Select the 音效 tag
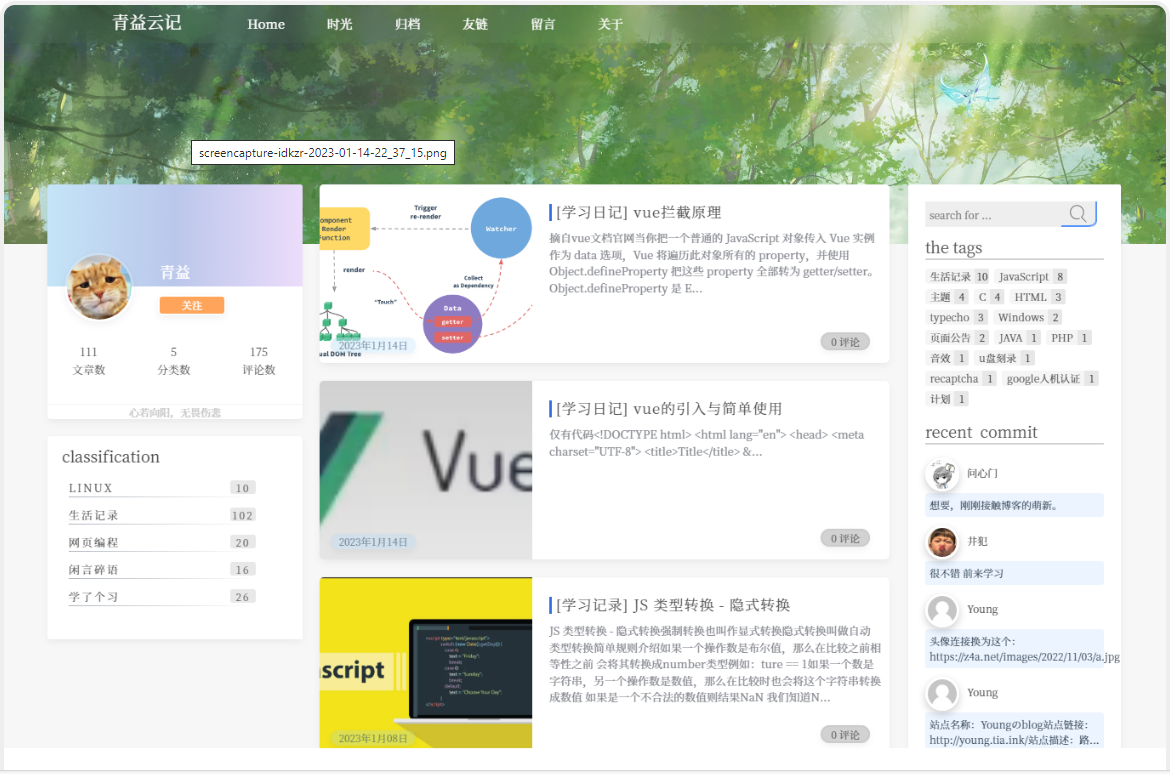Viewport: 1170px width, 774px height. (948, 358)
